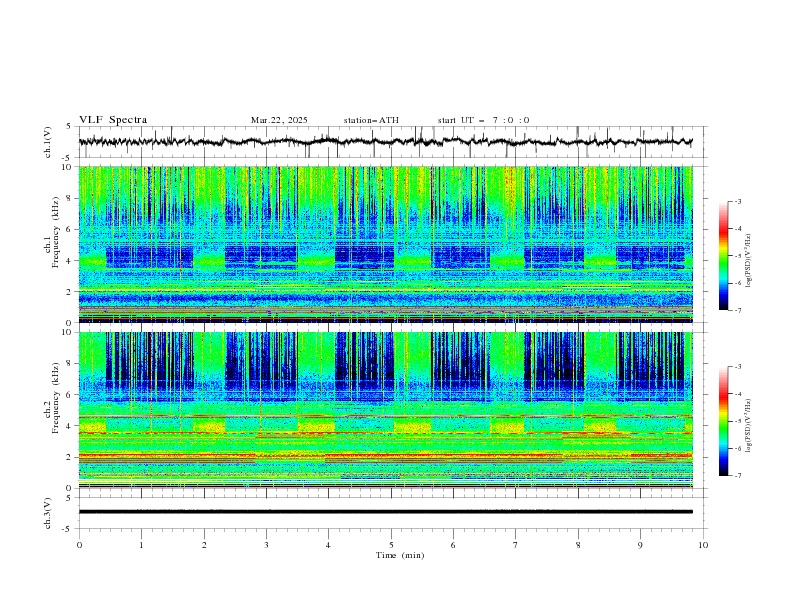Click the ch.1 colorbar "log(PSD)(V²/Hz)" label
The image size is (792, 612).
(x=749, y=261)
